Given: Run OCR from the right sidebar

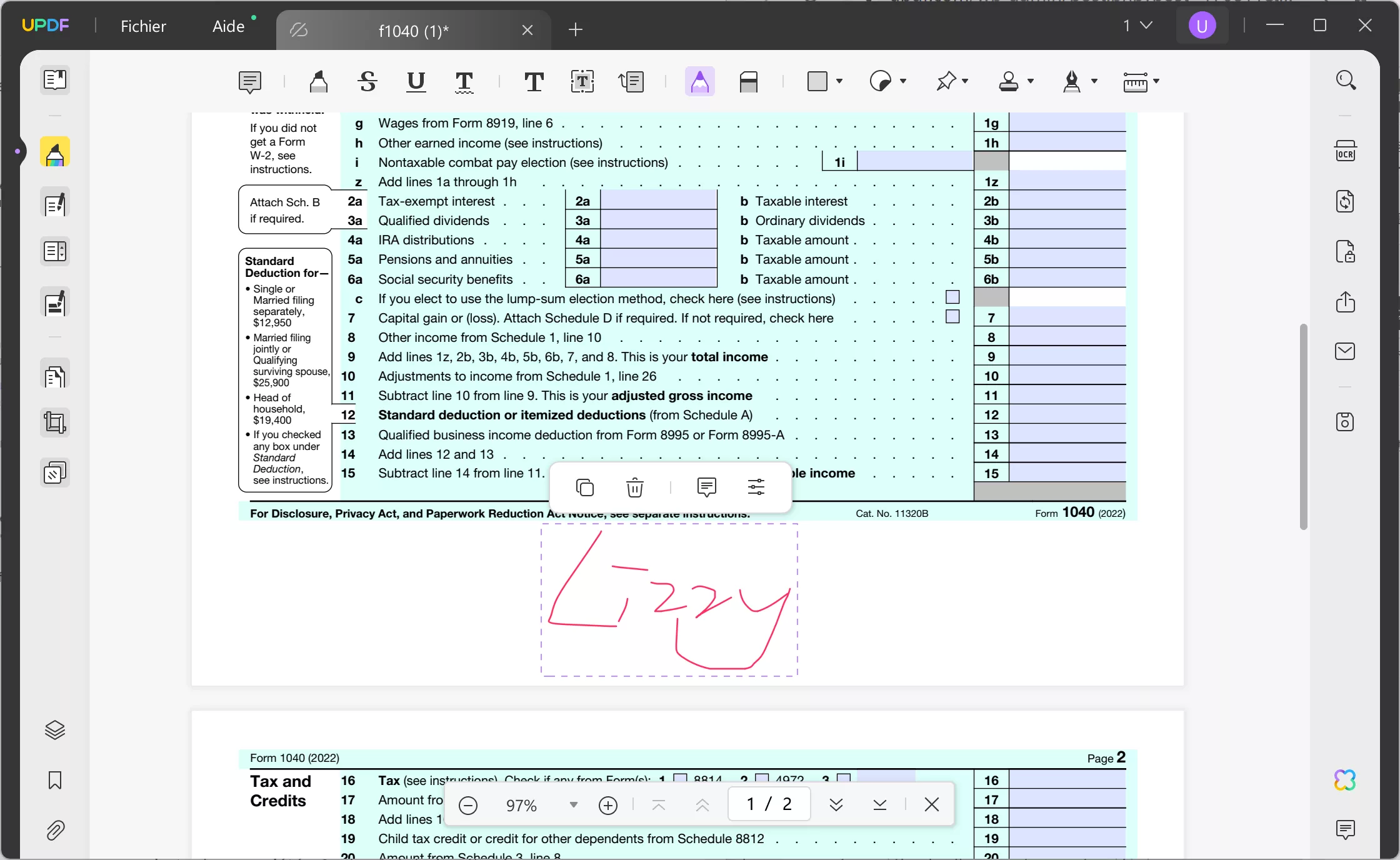Looking at the screenshot, I should tap(1346, 151).
